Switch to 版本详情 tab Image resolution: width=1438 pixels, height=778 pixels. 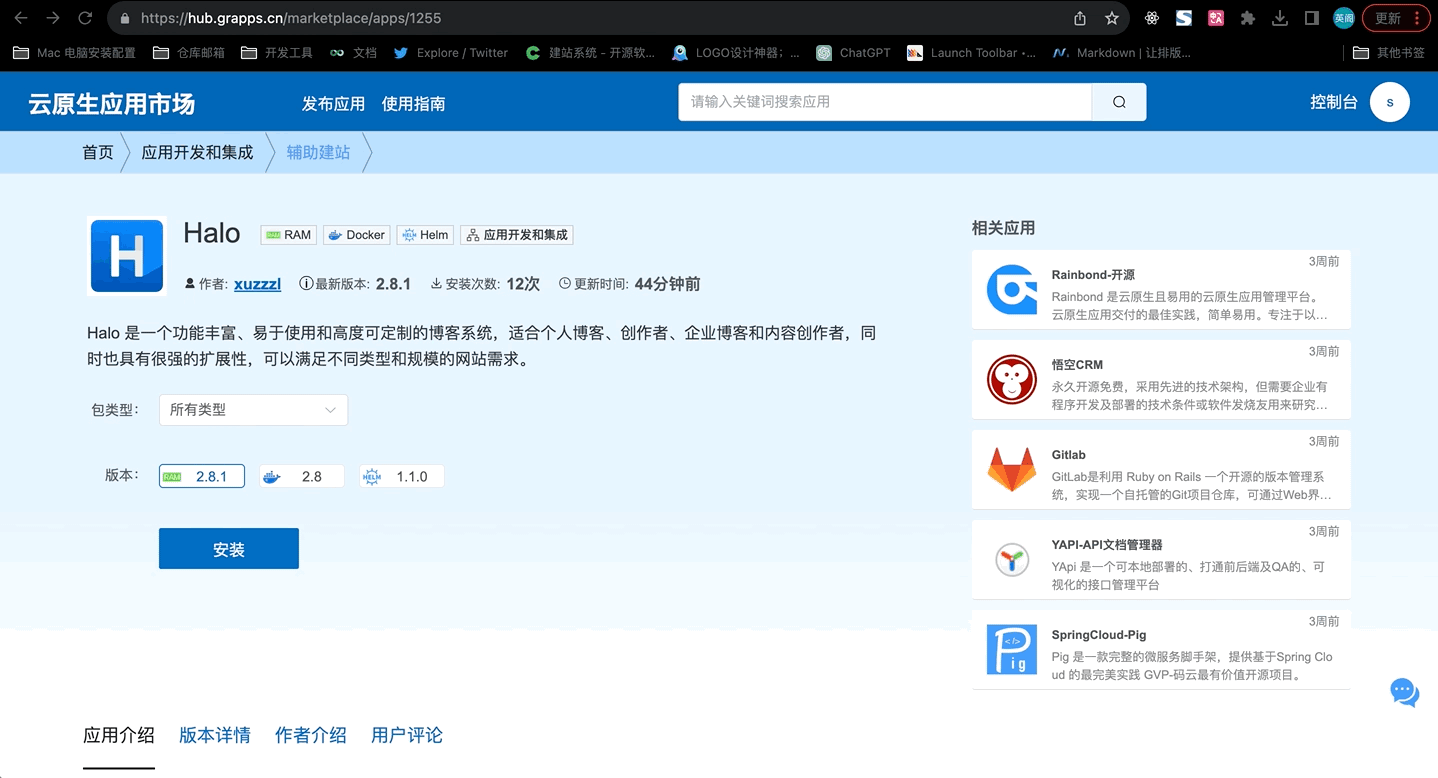215,735
